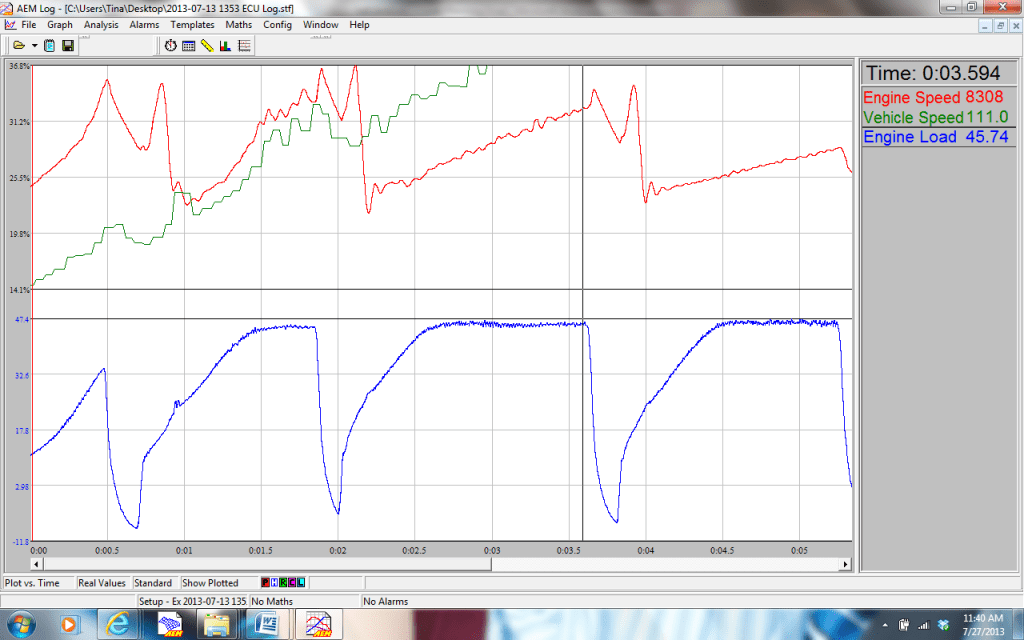
Task: Open AEM calibration app taskbar icon
Action: [x=172, y=624]
